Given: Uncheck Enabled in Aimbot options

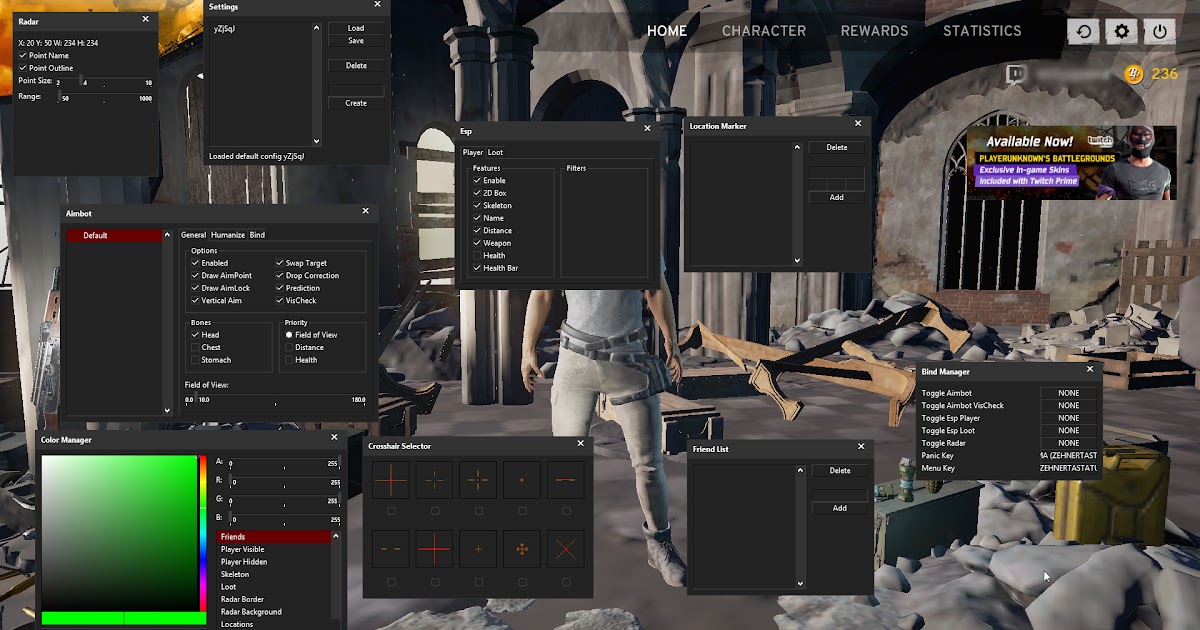Looking at the screenshot, I should pyautogui.click(x=195, y=263).
